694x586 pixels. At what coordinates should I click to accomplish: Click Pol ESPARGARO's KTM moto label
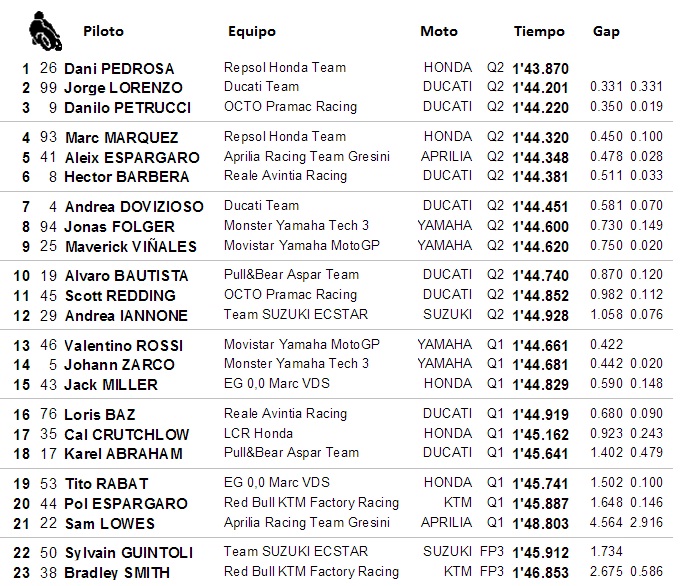[x=458, y=502]
